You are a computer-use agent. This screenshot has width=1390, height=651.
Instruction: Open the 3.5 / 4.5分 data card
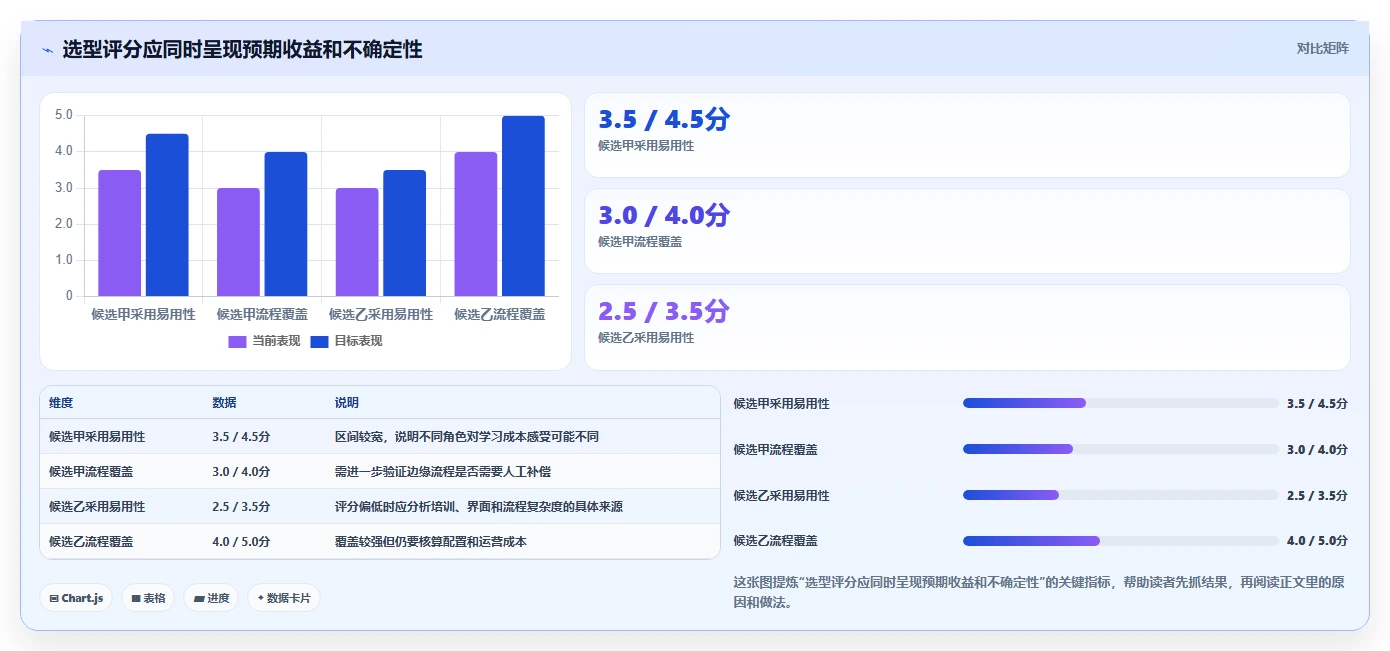pyautogui.click(x=967, y=135)
